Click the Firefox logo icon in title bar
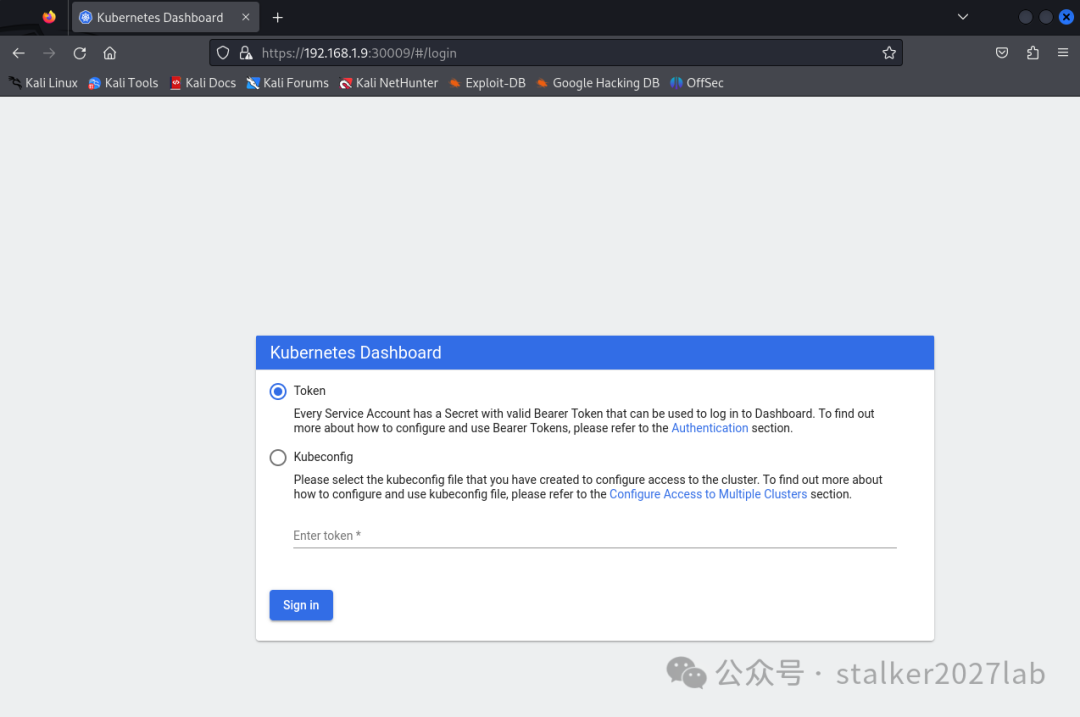Image resolution: width=1080 pixels, height=717 pixels. [x=49, y=17]
